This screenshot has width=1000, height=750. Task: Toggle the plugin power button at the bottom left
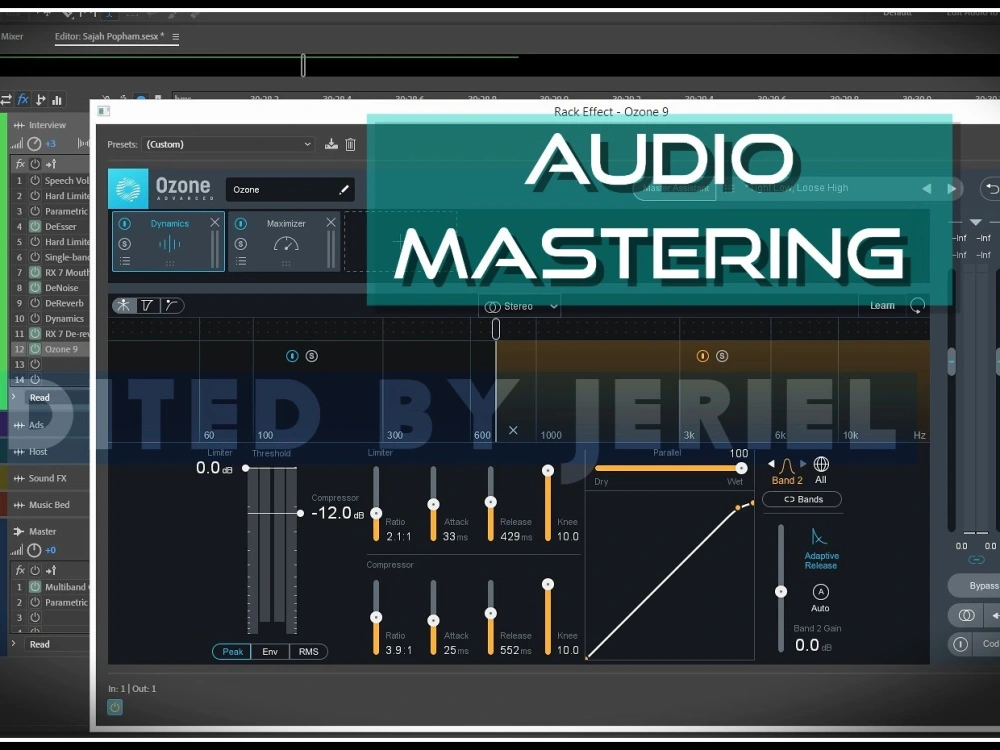coord(115,707)
